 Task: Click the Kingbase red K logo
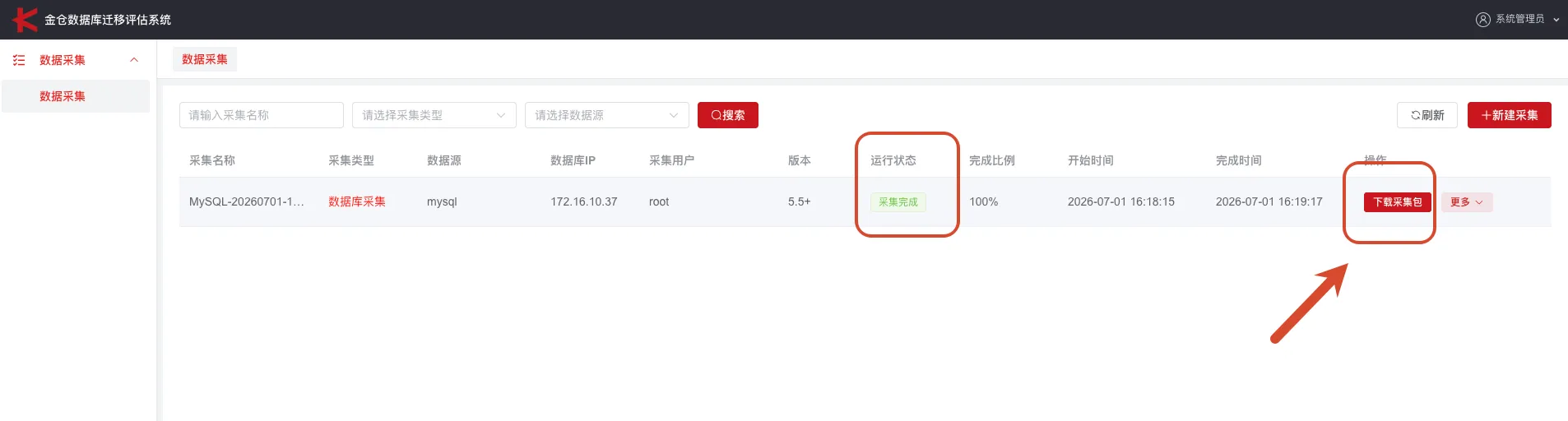(x=25, y=19)
